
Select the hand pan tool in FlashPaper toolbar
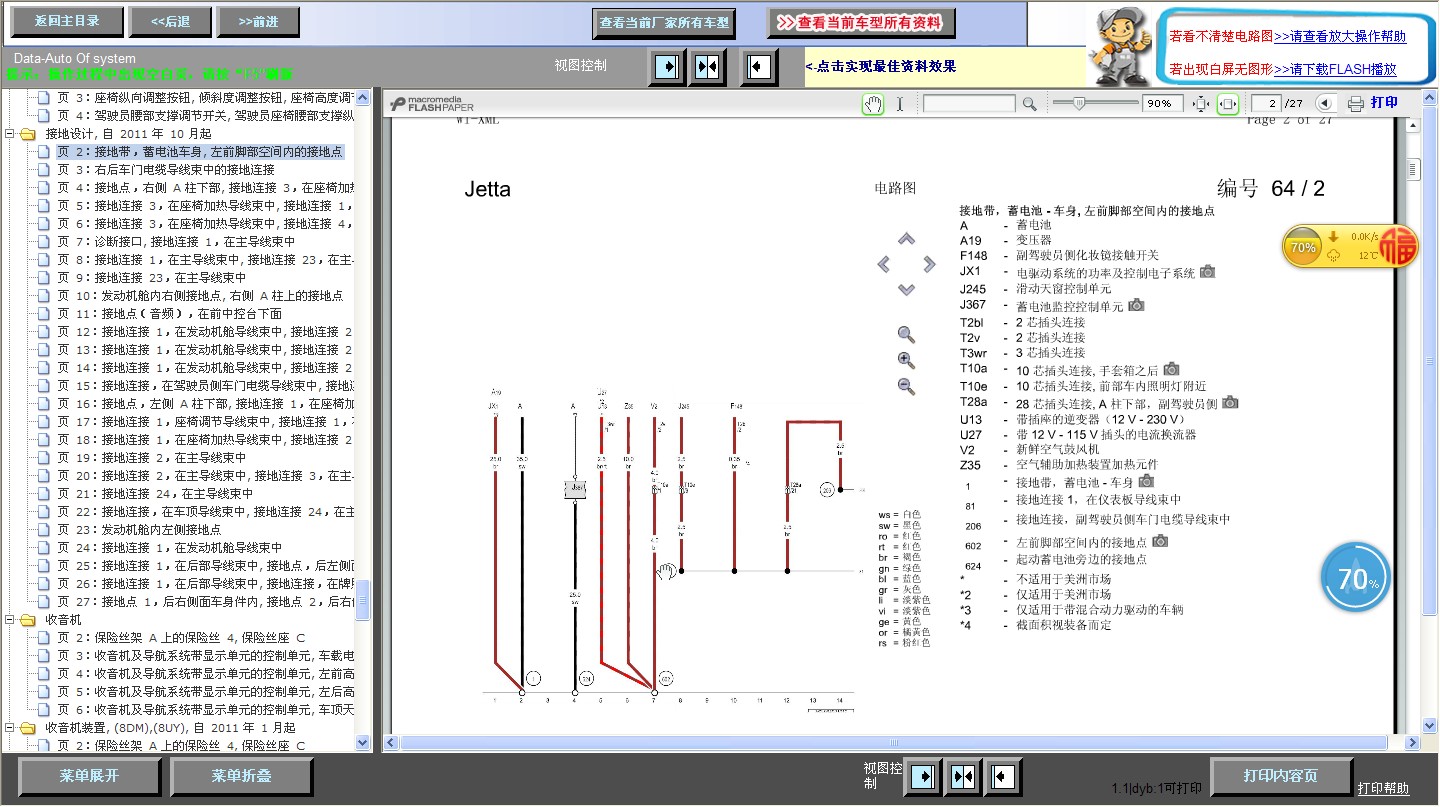pos(874,103)
